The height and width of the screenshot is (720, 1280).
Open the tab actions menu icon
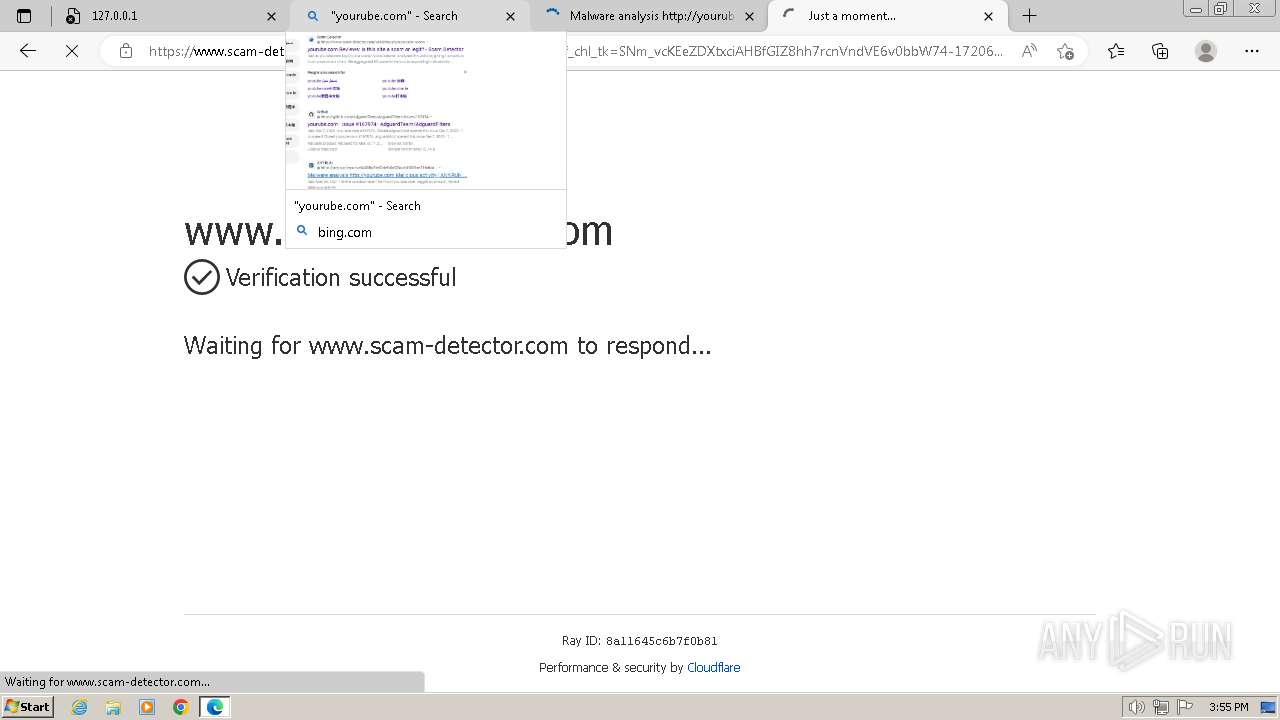pyautogui.click(x=24, y=16)
